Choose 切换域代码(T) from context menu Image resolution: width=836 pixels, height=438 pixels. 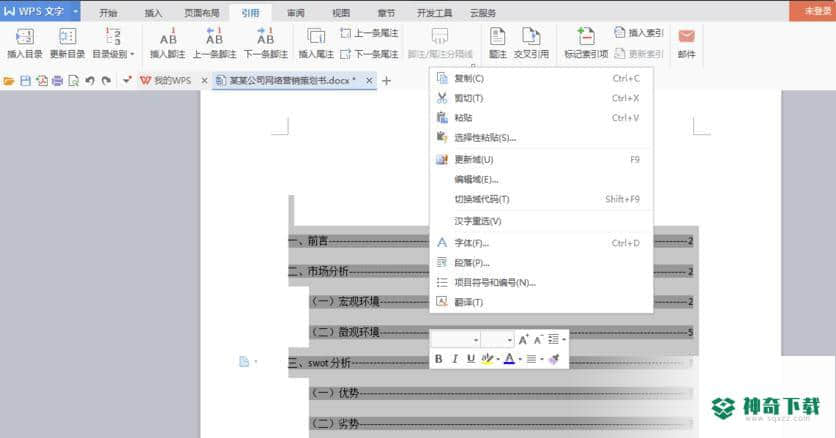[x=541, y=199]
